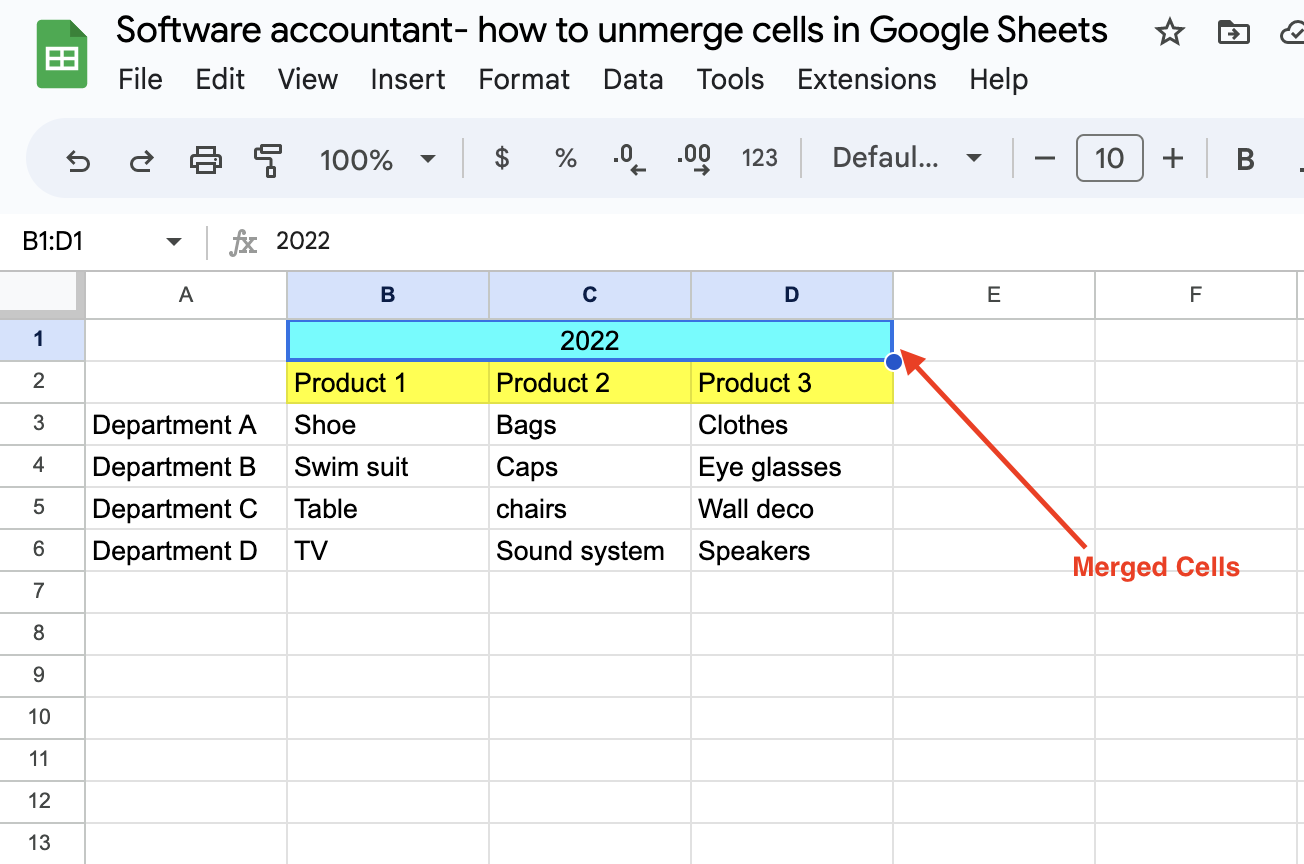Viewport: 1304px width, 864px height.
Task: Open the Format menu
Action: coord(524,80)
